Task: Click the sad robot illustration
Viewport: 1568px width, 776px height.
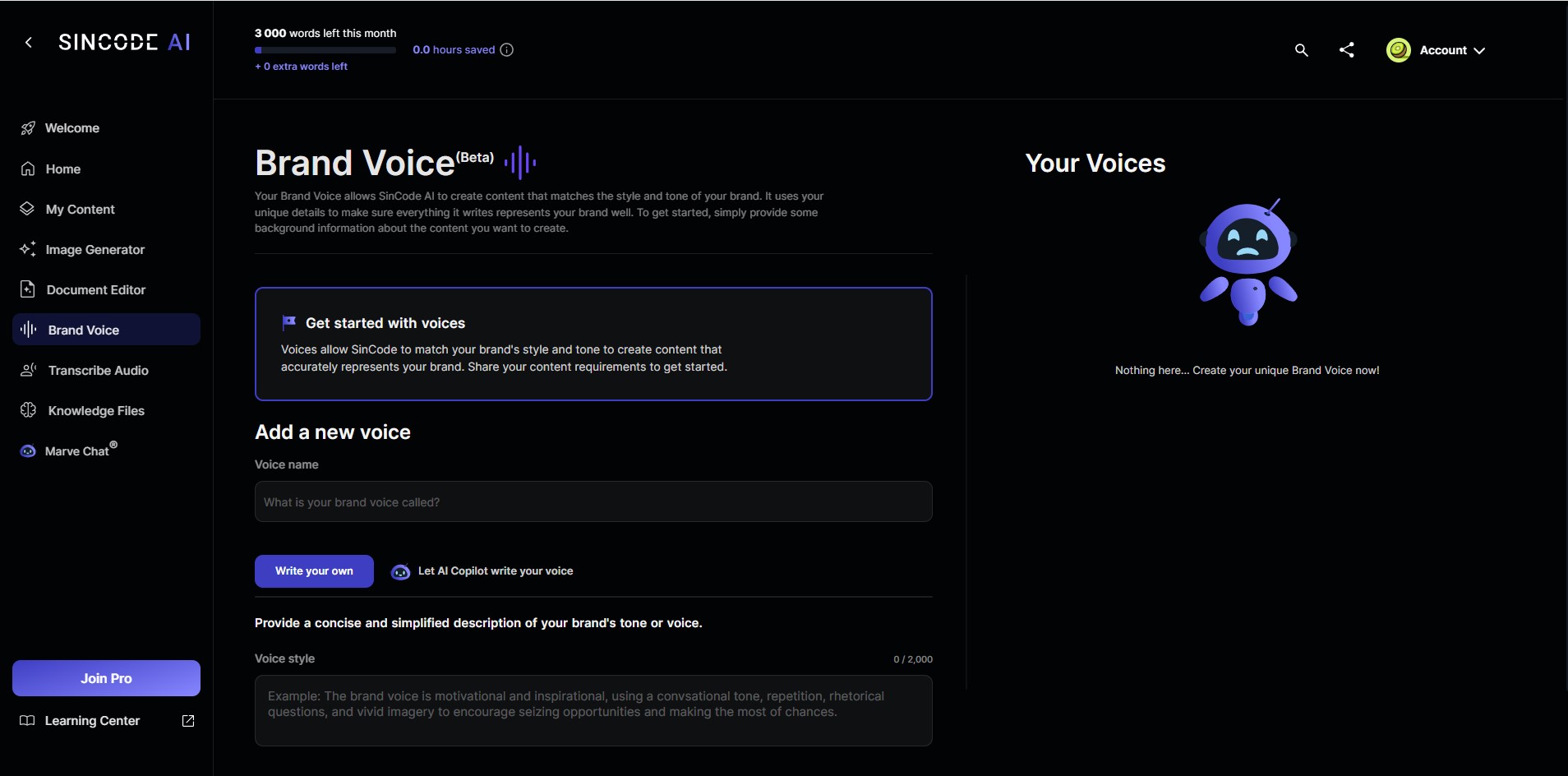Action: pyautogui.click(x=1248, y=262)
